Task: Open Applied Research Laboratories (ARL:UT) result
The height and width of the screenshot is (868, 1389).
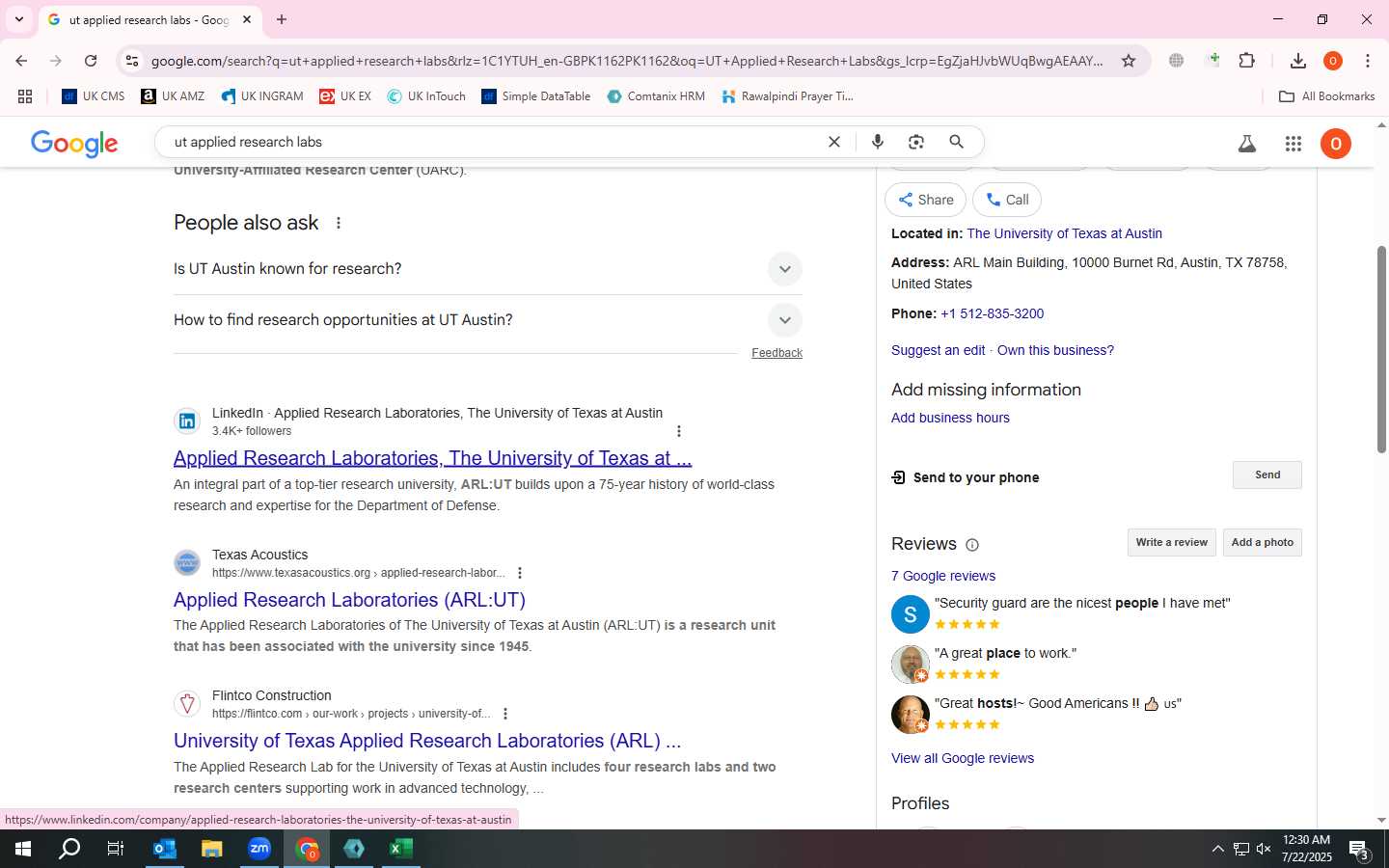Action: pyautogui.click(x=349, y=600)
